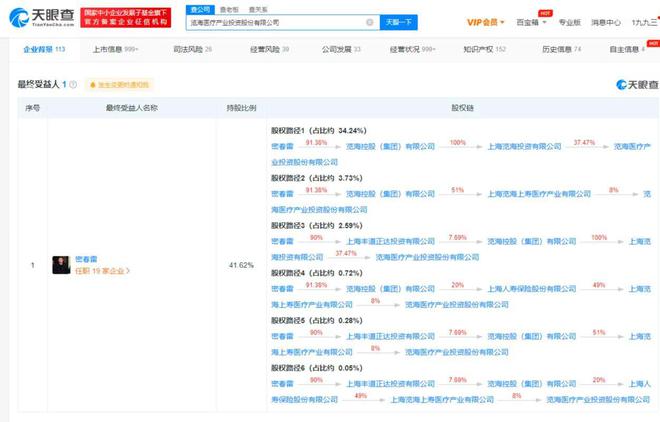Click the yellow change-alert badge beside 最终受益人

[x=120, y=85]
